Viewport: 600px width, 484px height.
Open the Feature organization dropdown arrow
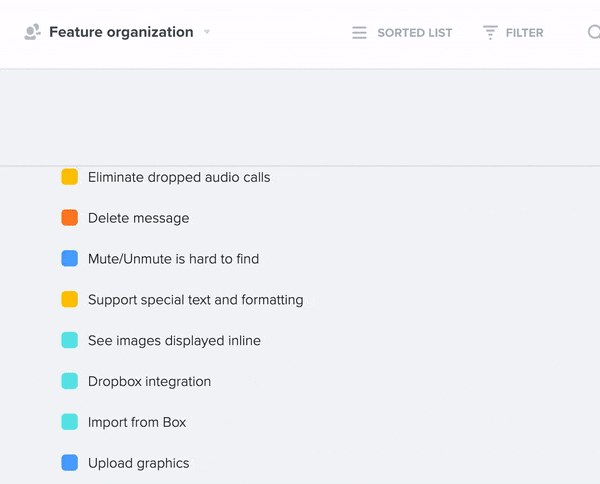pyautogui.click(x=207, y=32)
